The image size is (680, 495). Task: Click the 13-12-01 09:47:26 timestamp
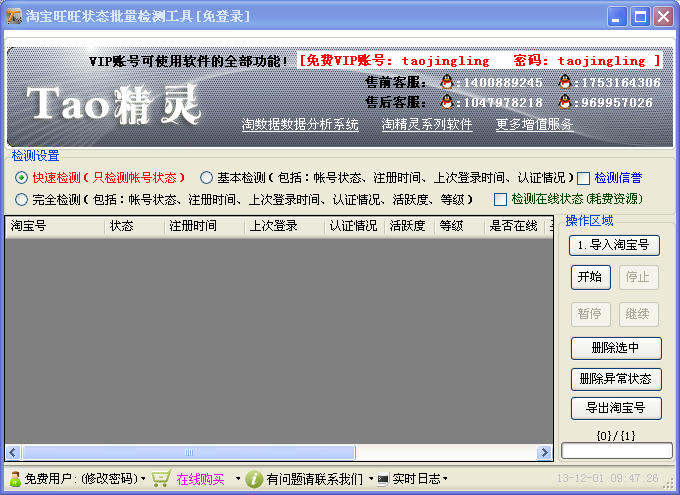click(x=608, y=478)
